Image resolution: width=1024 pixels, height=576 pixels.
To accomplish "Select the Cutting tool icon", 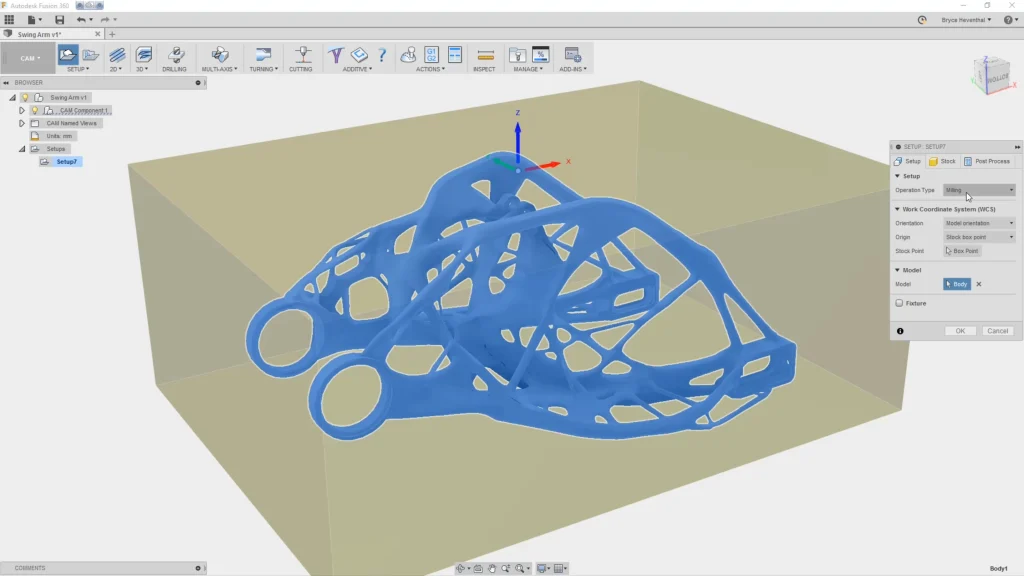I will pos(302,53).
